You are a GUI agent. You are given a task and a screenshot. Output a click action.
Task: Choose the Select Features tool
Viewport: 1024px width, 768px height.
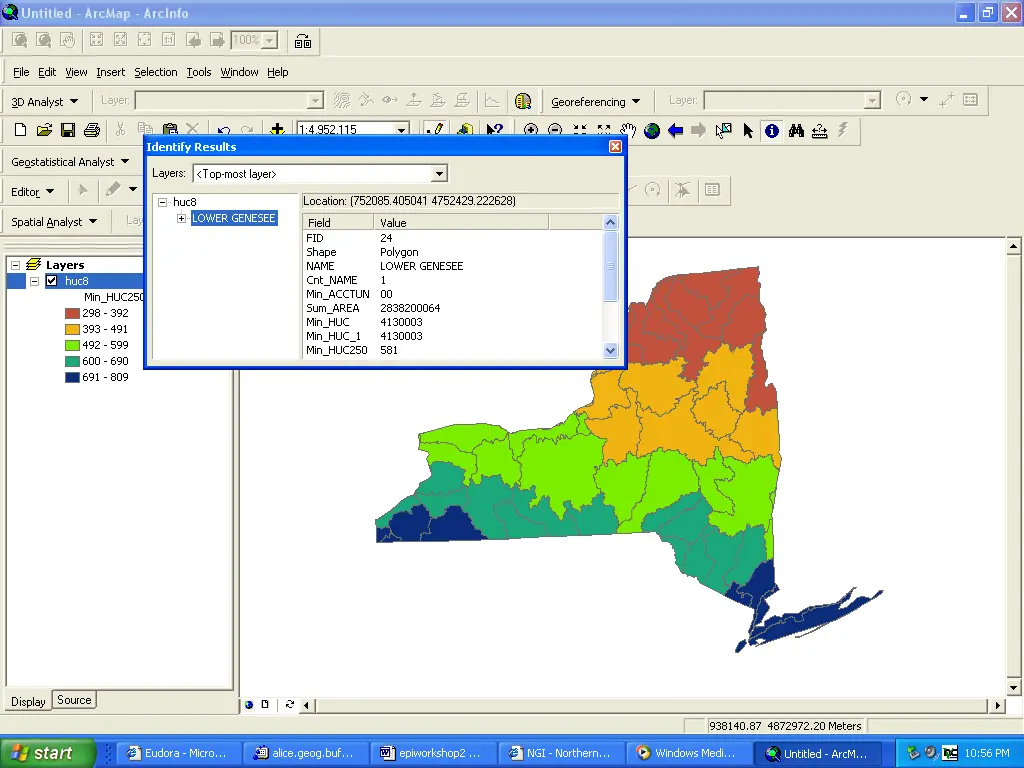pos(724,131)
